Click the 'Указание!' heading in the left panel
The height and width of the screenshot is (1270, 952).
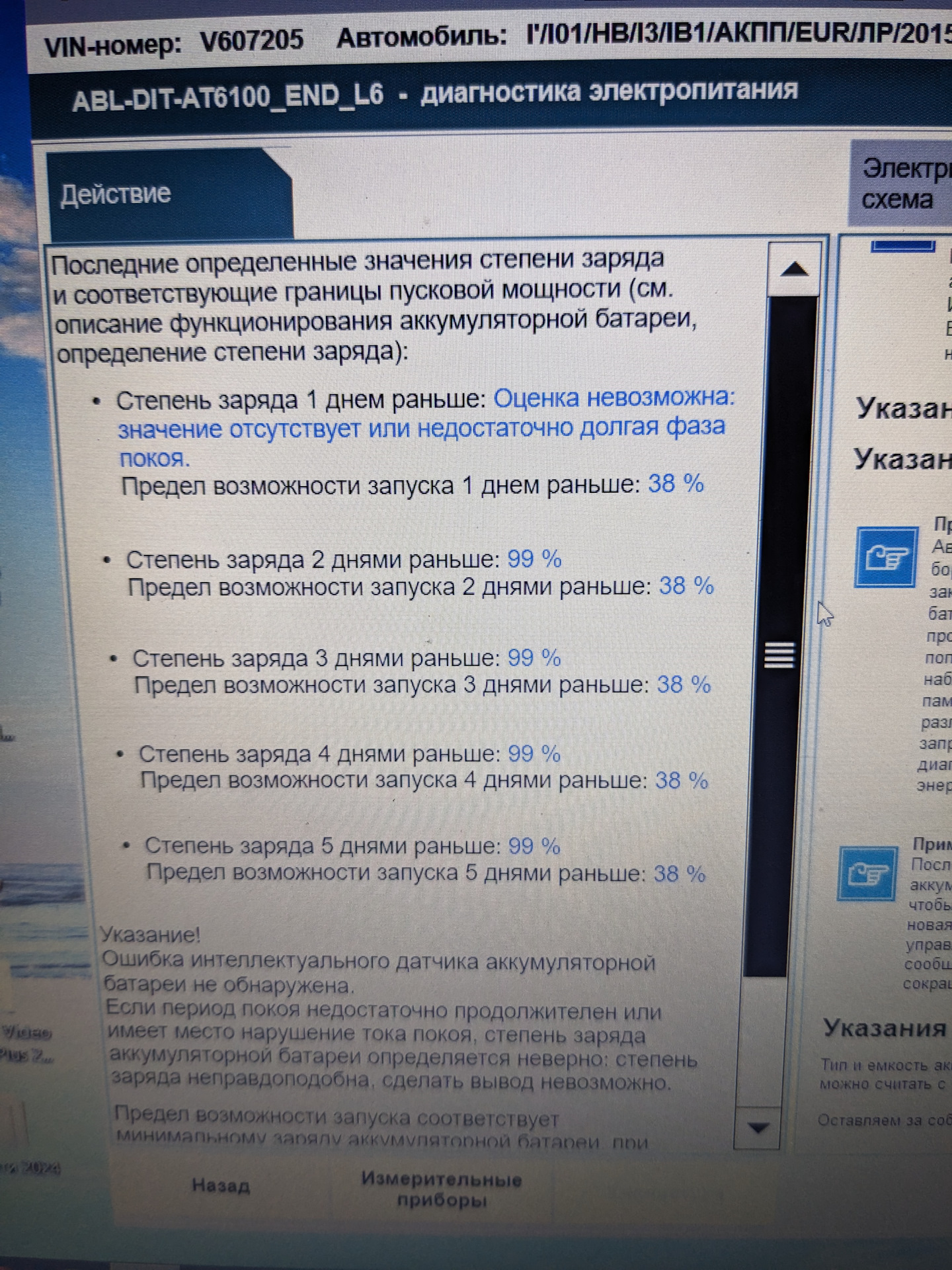(150, 934)
